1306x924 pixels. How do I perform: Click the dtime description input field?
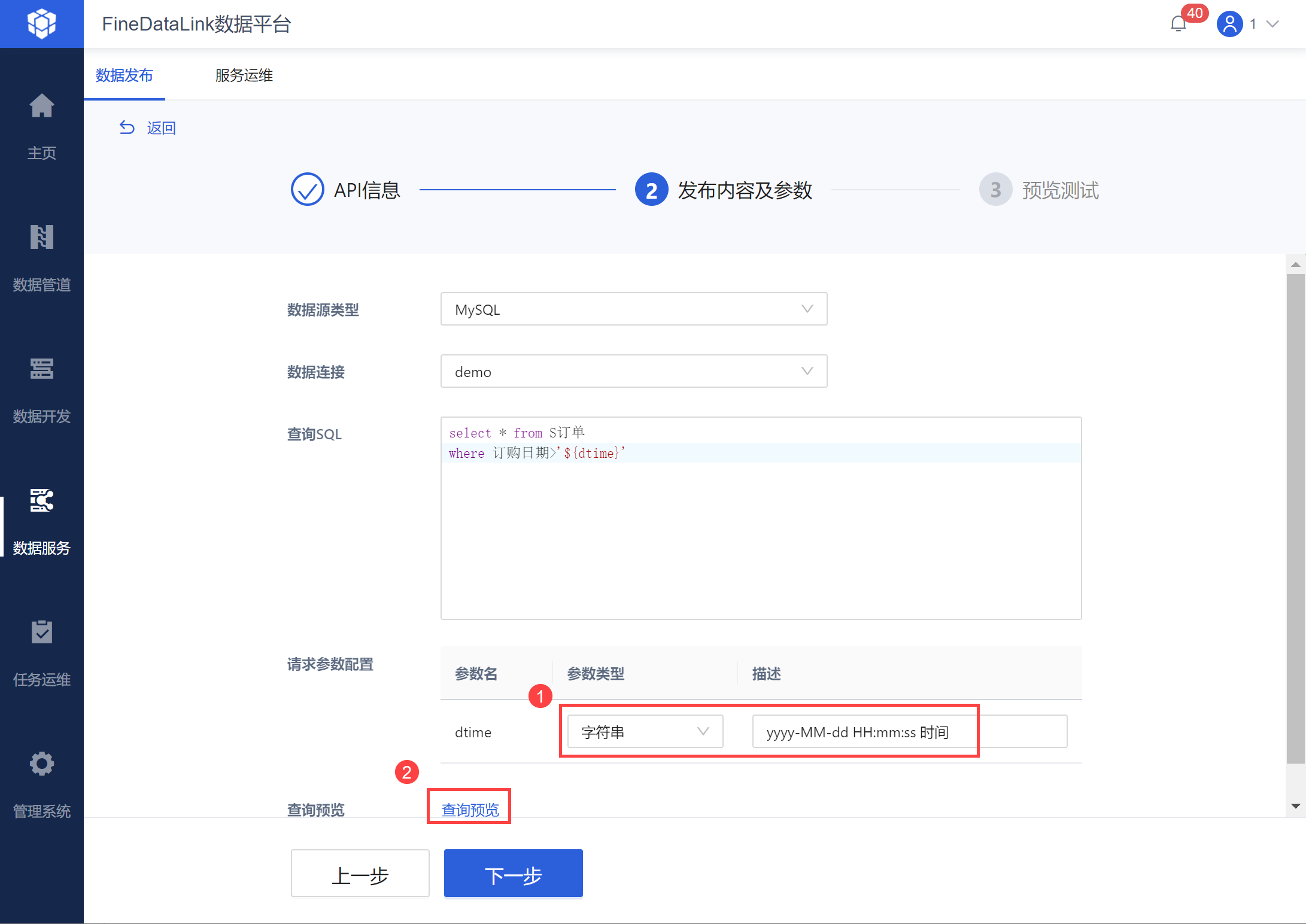point(909,731)
